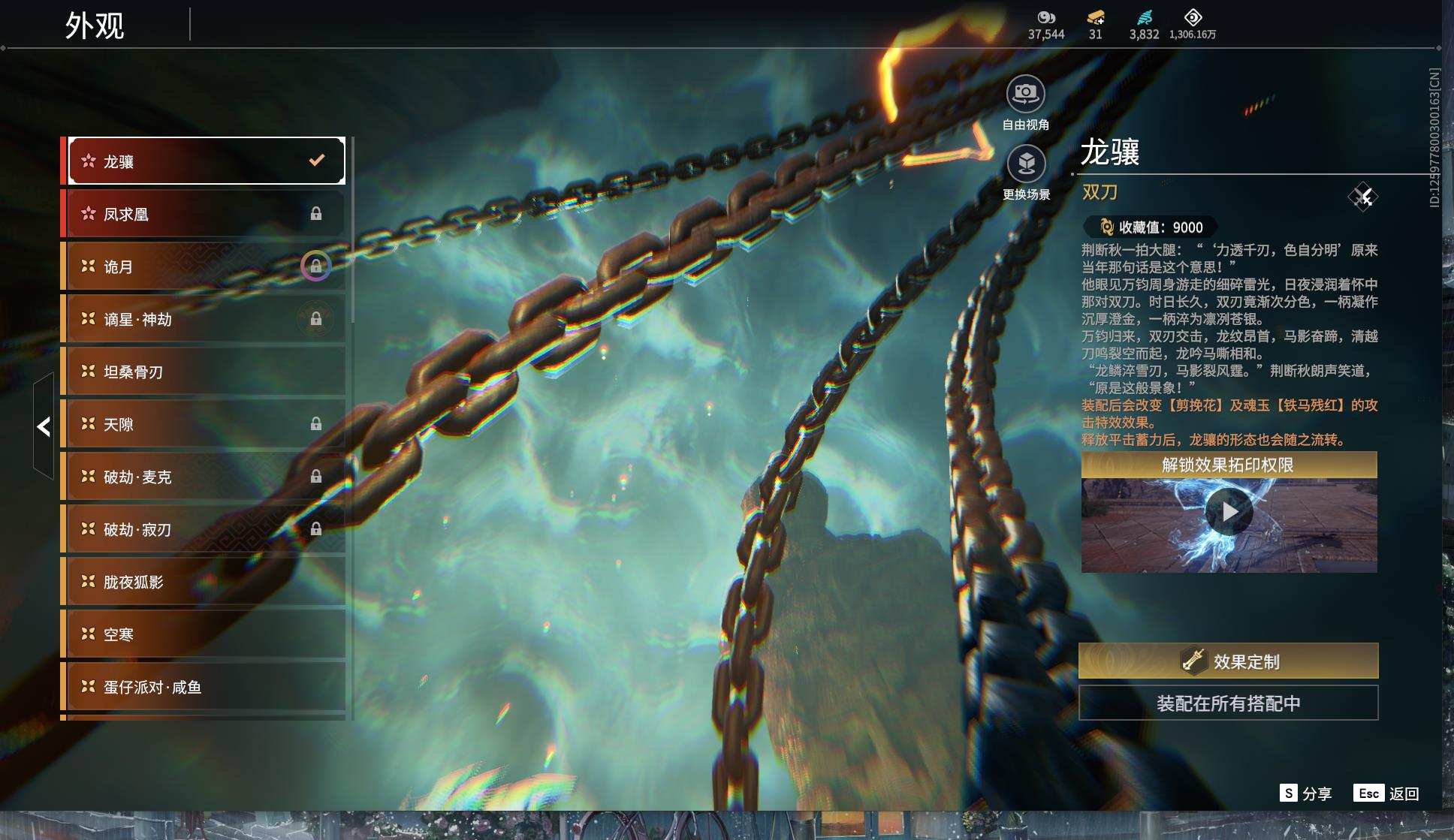Select the 破劫·寂刃 skin name

coord(137,530)
